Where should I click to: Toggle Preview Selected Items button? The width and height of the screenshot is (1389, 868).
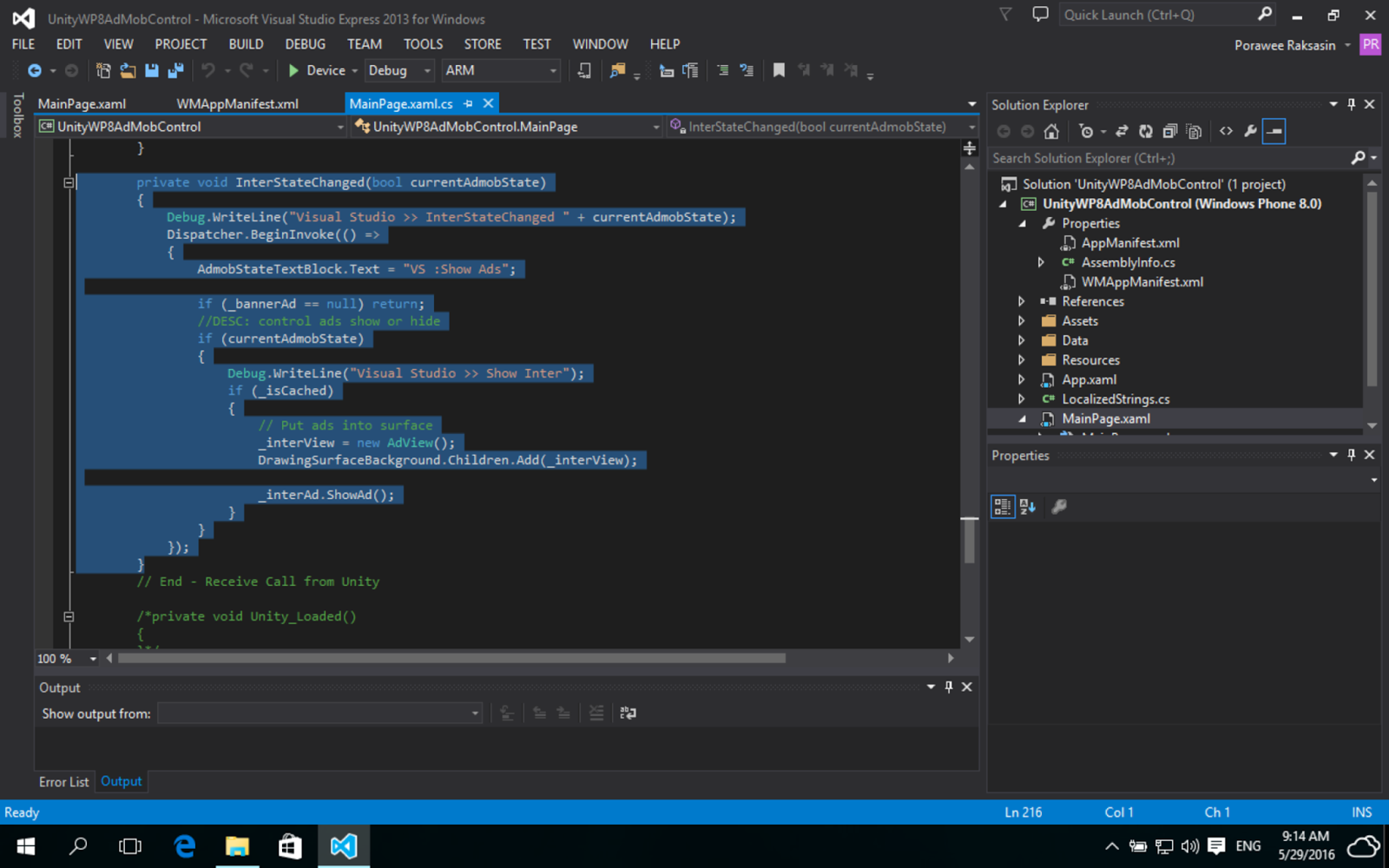(1274, 131)
